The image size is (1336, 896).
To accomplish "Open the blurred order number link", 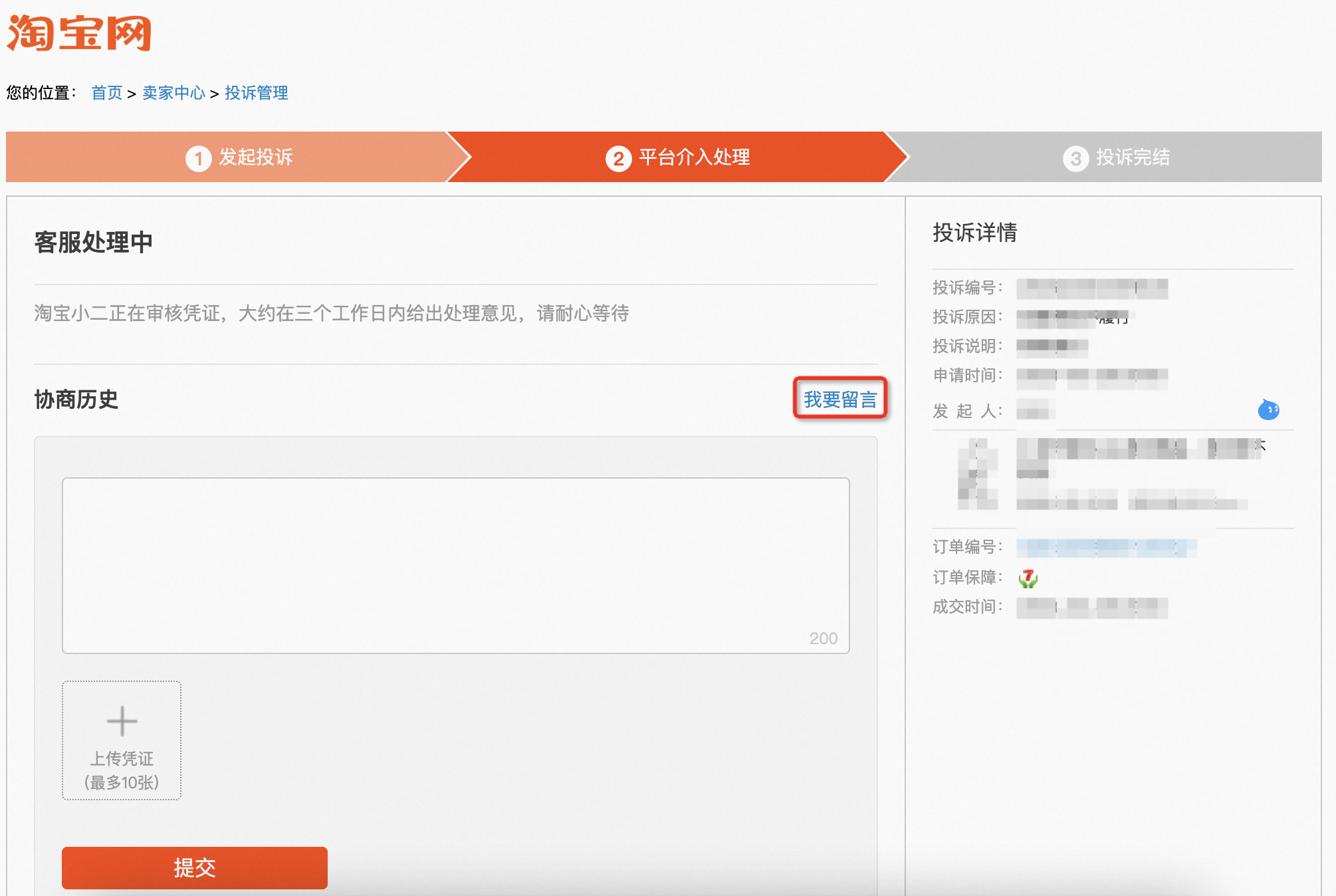I will (1106, 548).
